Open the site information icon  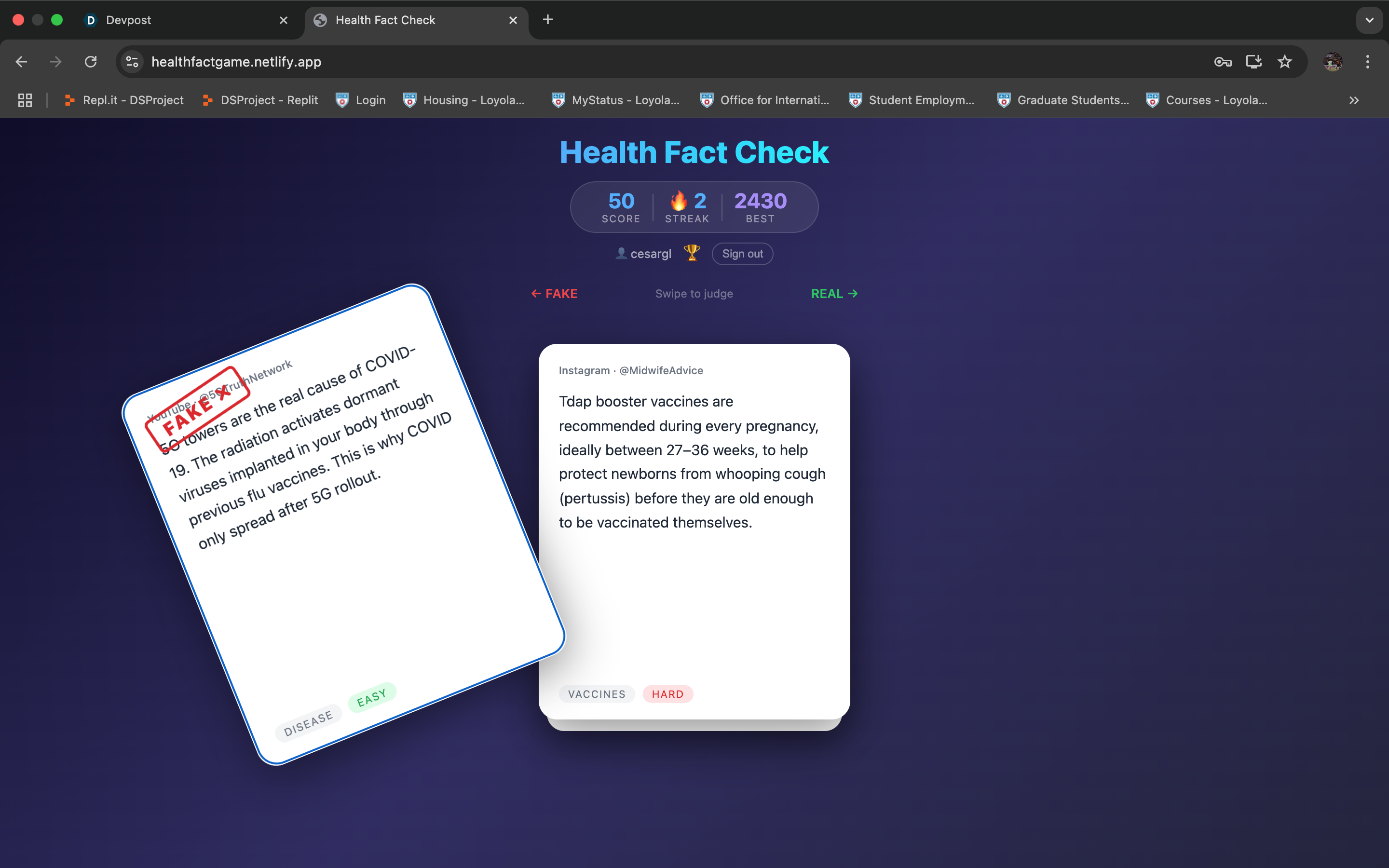point(133,62)
